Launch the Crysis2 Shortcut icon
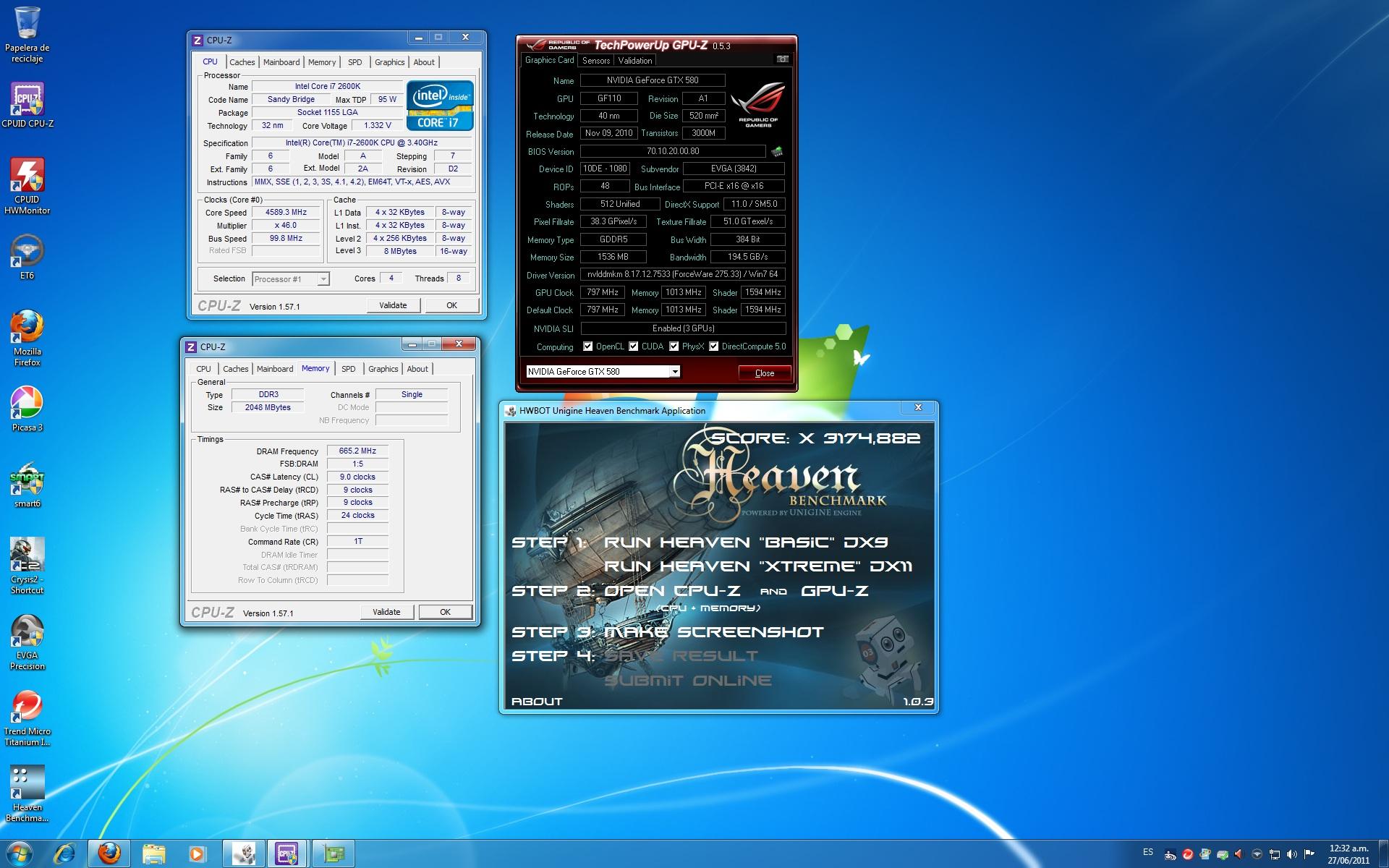Viewport: 1389px width, 868px height. 27,566
